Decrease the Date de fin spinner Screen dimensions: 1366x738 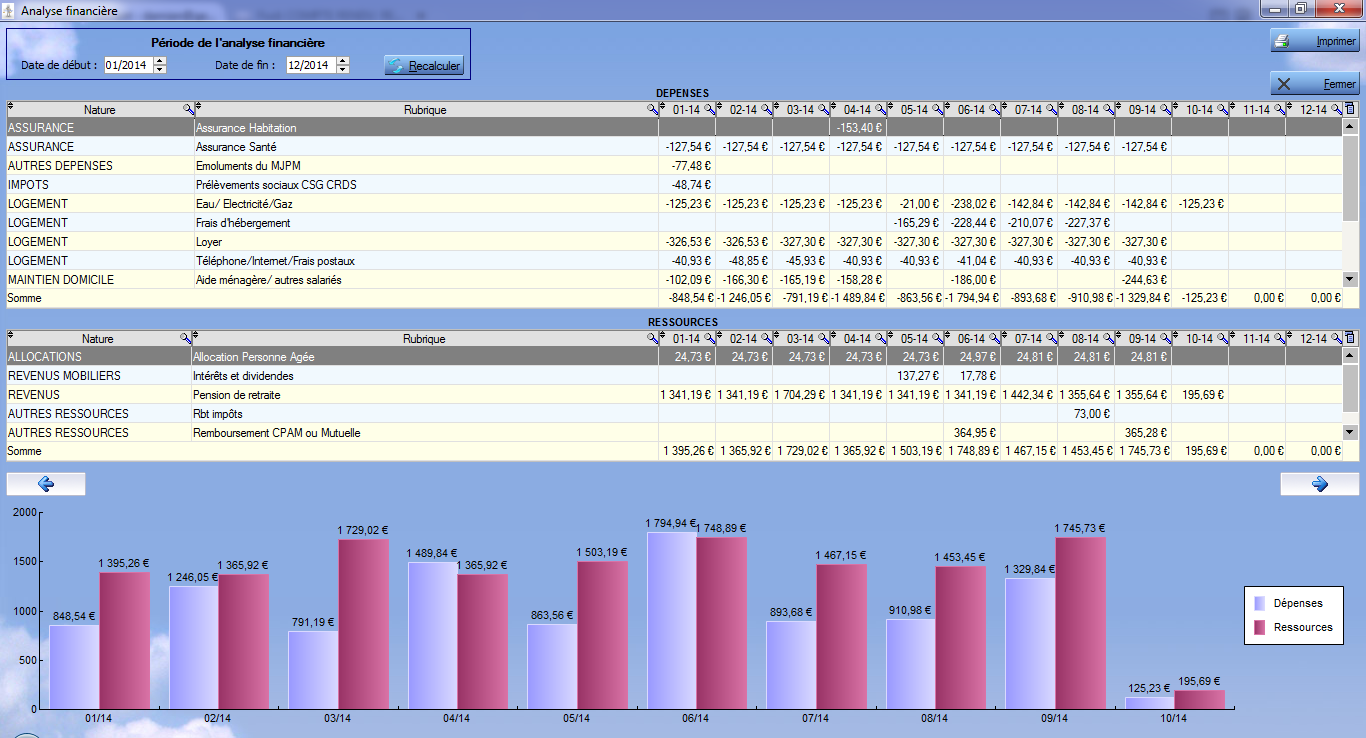(343, 70)
